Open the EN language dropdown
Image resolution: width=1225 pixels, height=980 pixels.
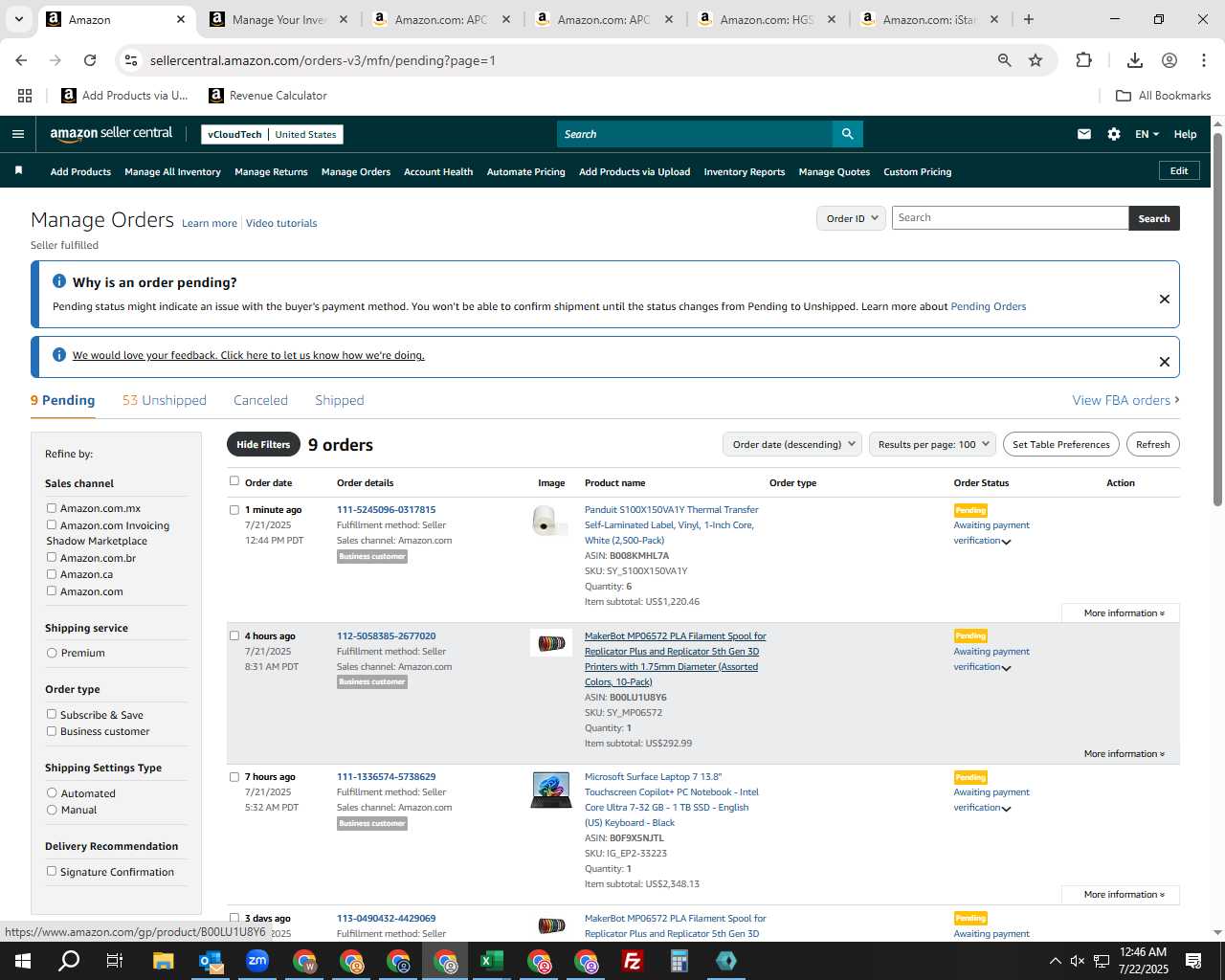point(1147,134)
